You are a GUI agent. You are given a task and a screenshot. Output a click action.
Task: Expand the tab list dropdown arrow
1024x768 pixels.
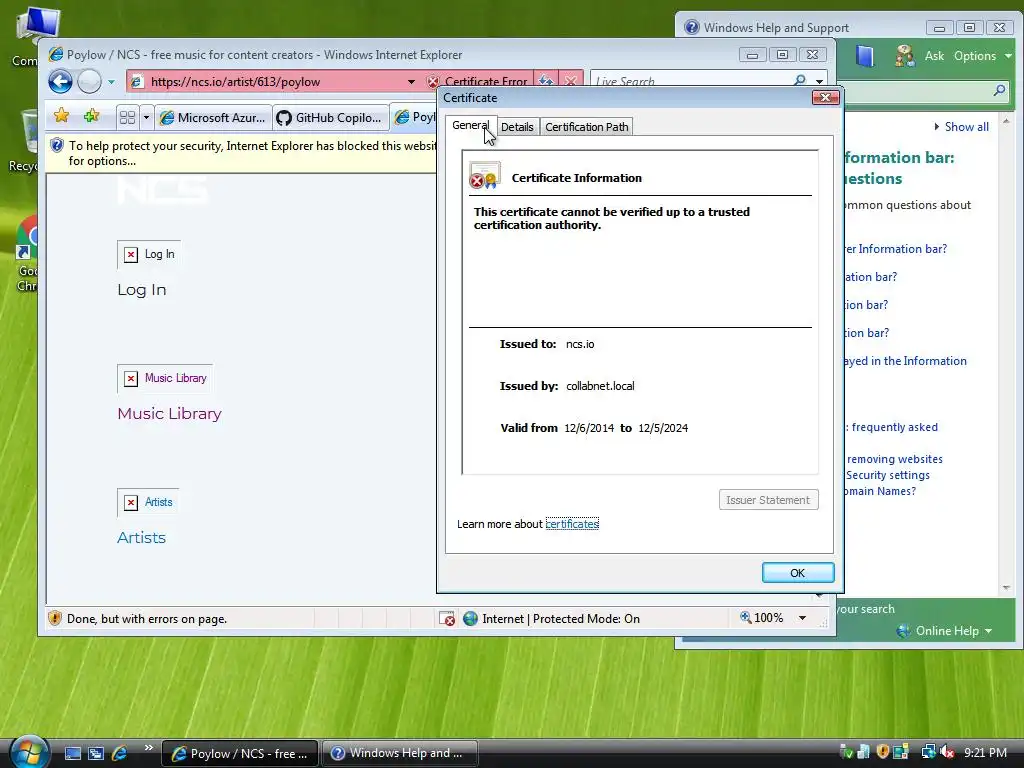point(146,118)
